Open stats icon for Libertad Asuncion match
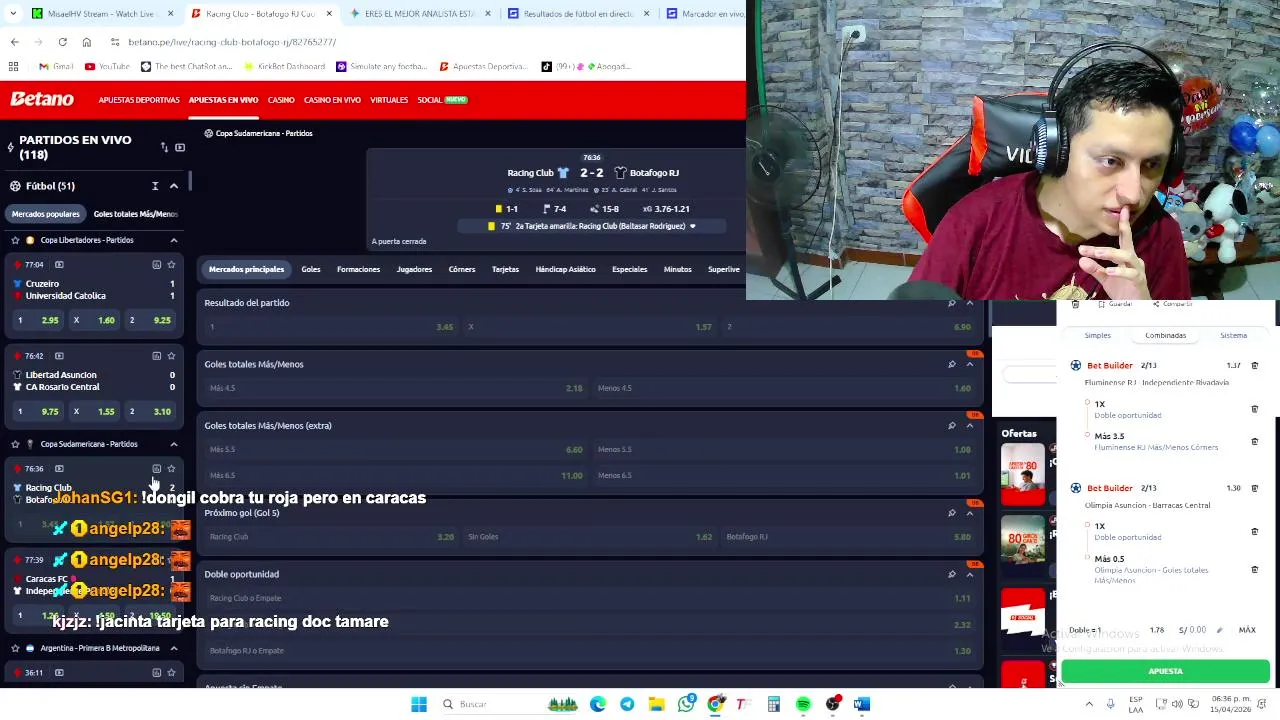Viewport: 1280px width, 720px height. pyautogui.click(x=156, y=356)
